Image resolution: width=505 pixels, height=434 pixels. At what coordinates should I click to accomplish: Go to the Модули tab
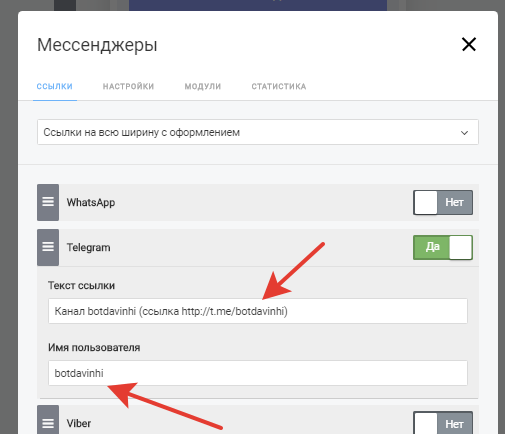click(x=203, y=86)
